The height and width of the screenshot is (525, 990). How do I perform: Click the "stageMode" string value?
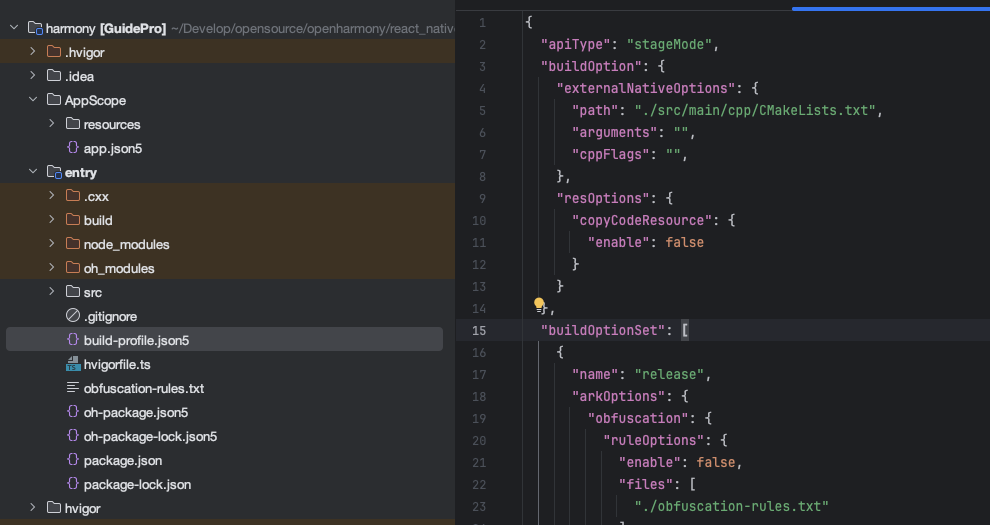coord(669,44)
